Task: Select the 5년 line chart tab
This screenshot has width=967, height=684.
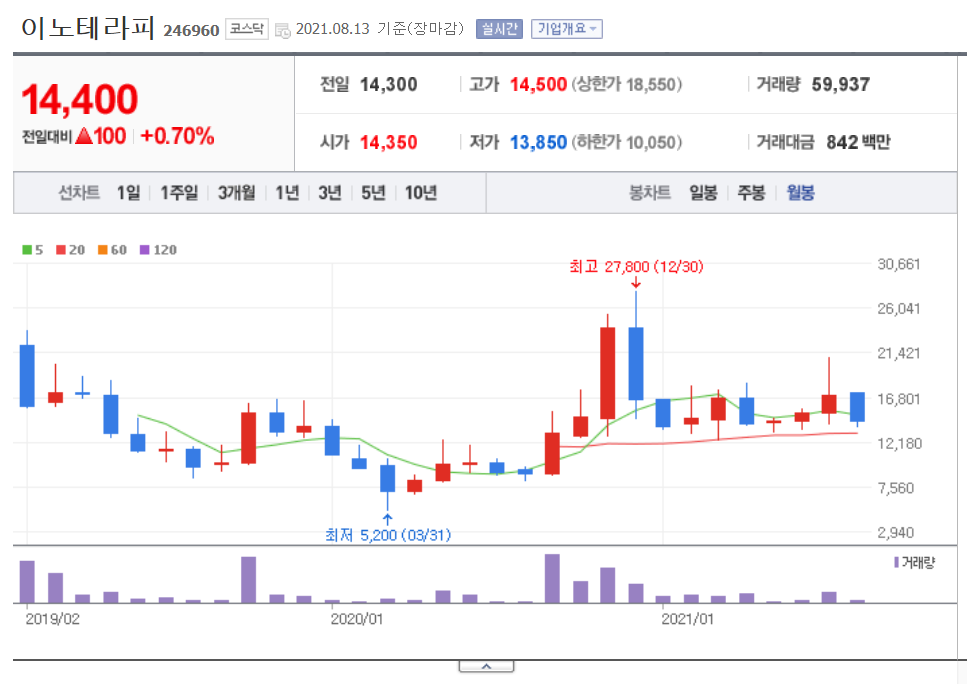Action: [373, 193]
